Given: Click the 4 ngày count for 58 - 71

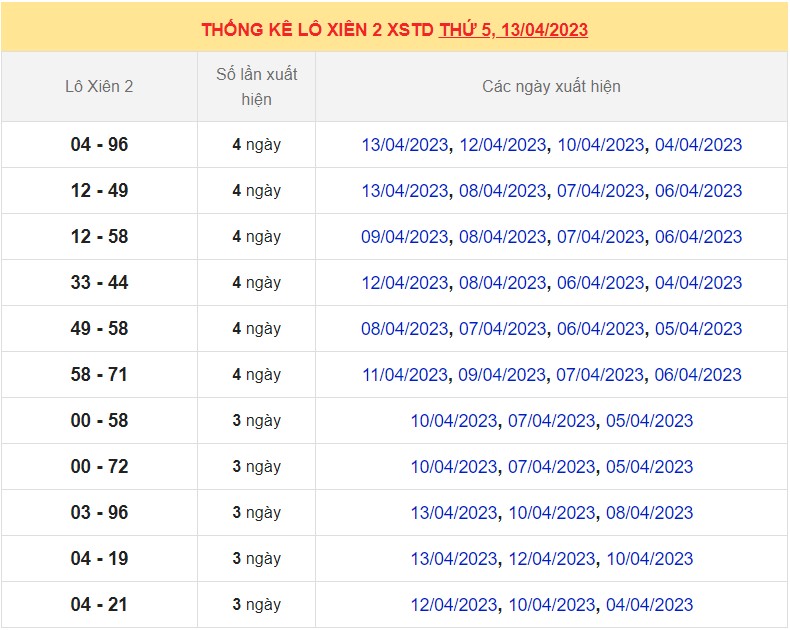Looking at the screenshot, I should click(257, 375).
